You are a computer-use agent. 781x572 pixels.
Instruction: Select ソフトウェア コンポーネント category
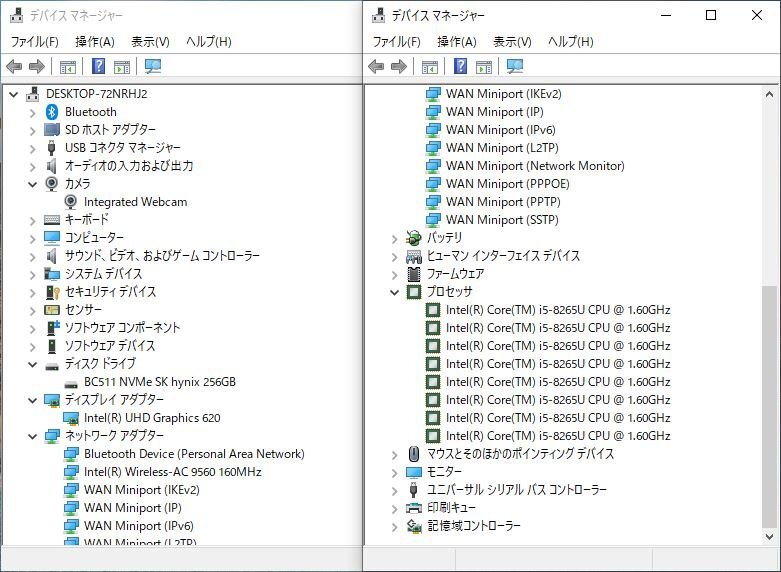(x=123, y=328)
